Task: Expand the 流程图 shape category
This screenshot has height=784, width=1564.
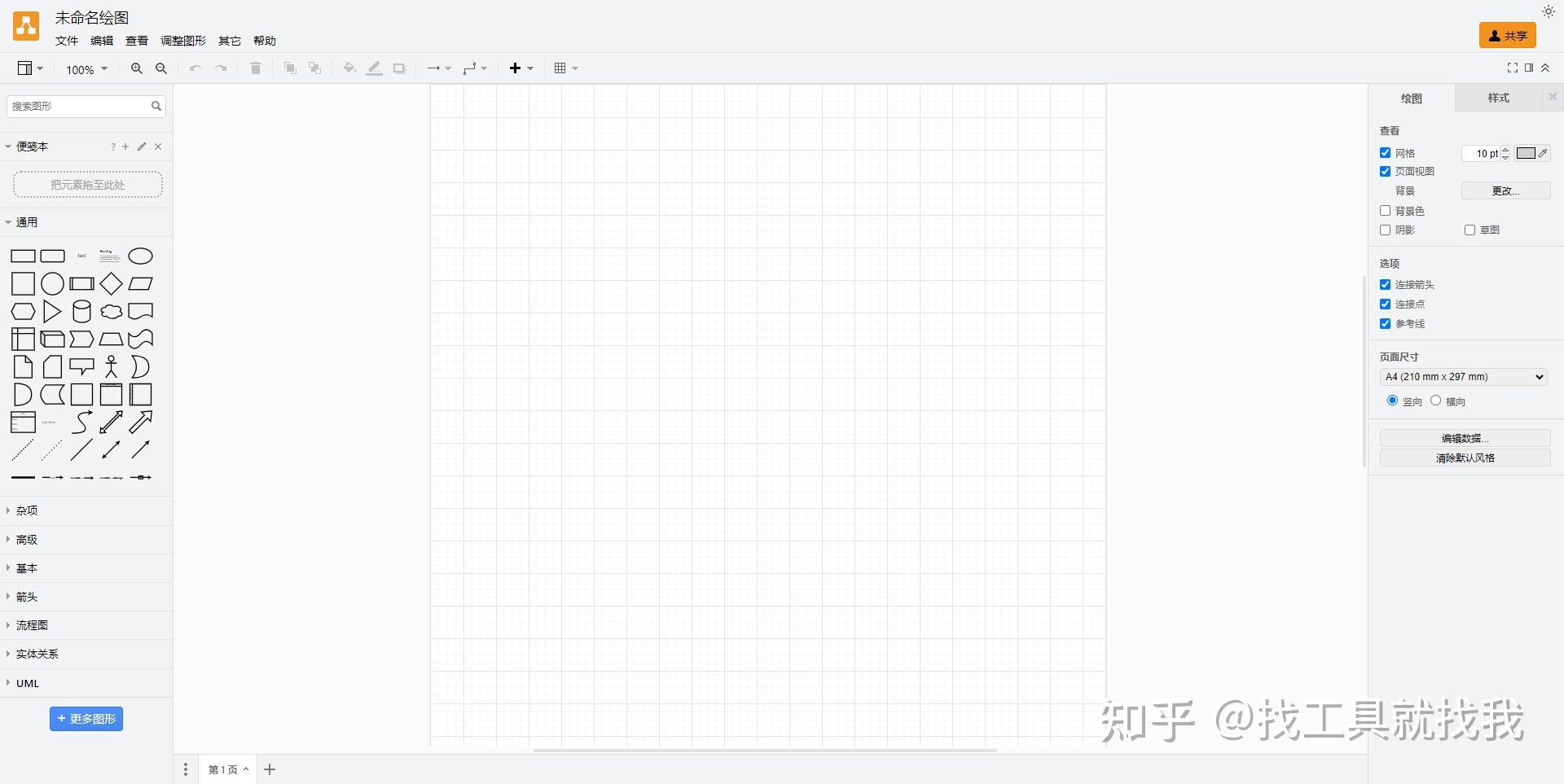Action: tap(86, 625)
